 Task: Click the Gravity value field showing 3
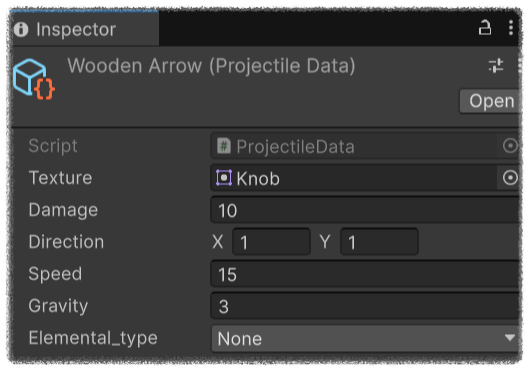(x=365, y=306)
